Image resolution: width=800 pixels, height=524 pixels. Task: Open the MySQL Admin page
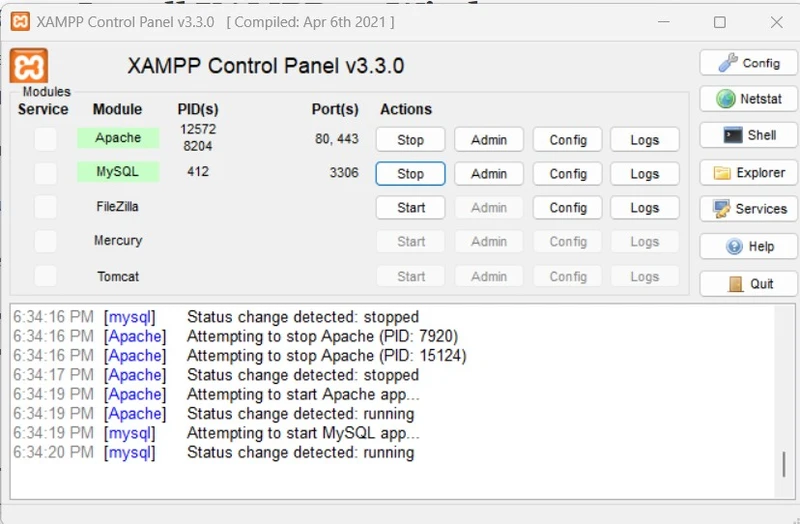tap(489, 174)
